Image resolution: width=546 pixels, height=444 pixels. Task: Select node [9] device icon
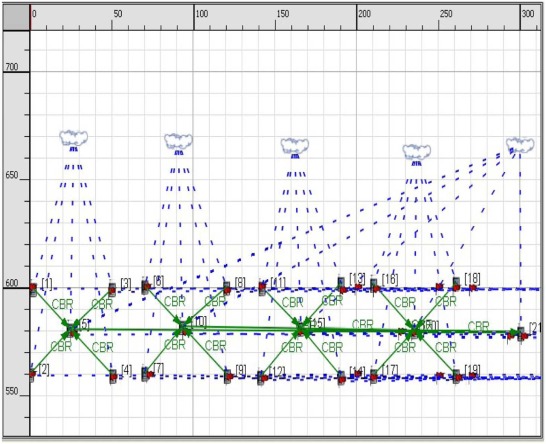tap(227, 376)
